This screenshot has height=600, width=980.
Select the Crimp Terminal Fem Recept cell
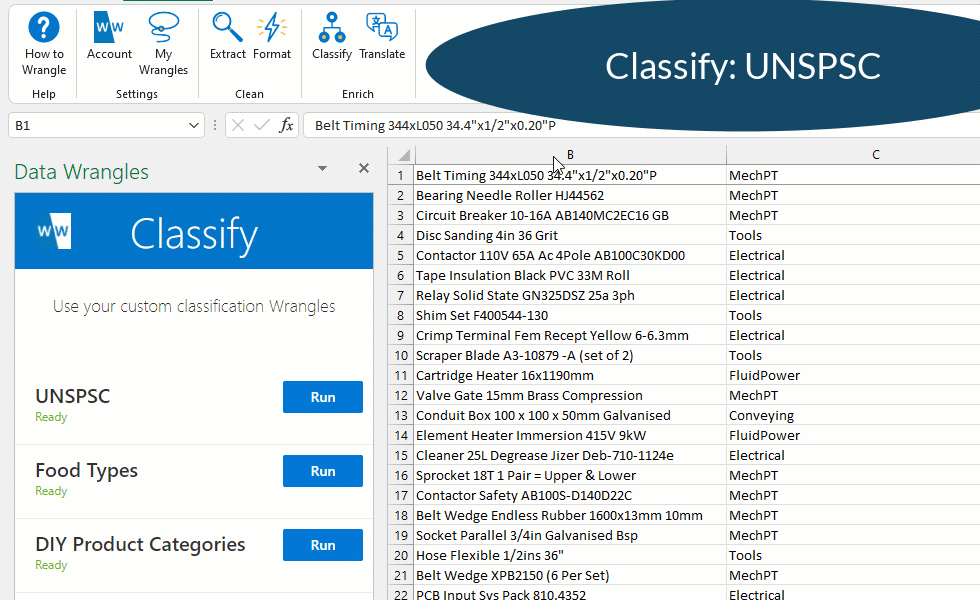[x=570, y=336]
